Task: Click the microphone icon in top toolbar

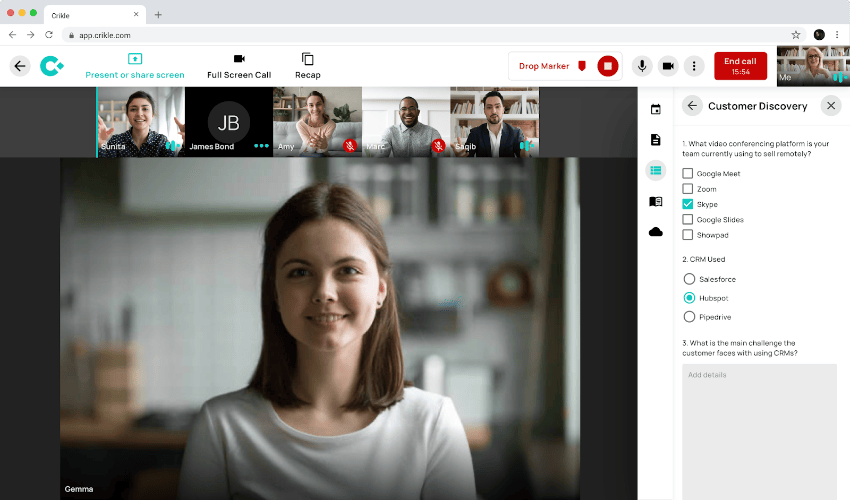Action: (x=641, y=66)
